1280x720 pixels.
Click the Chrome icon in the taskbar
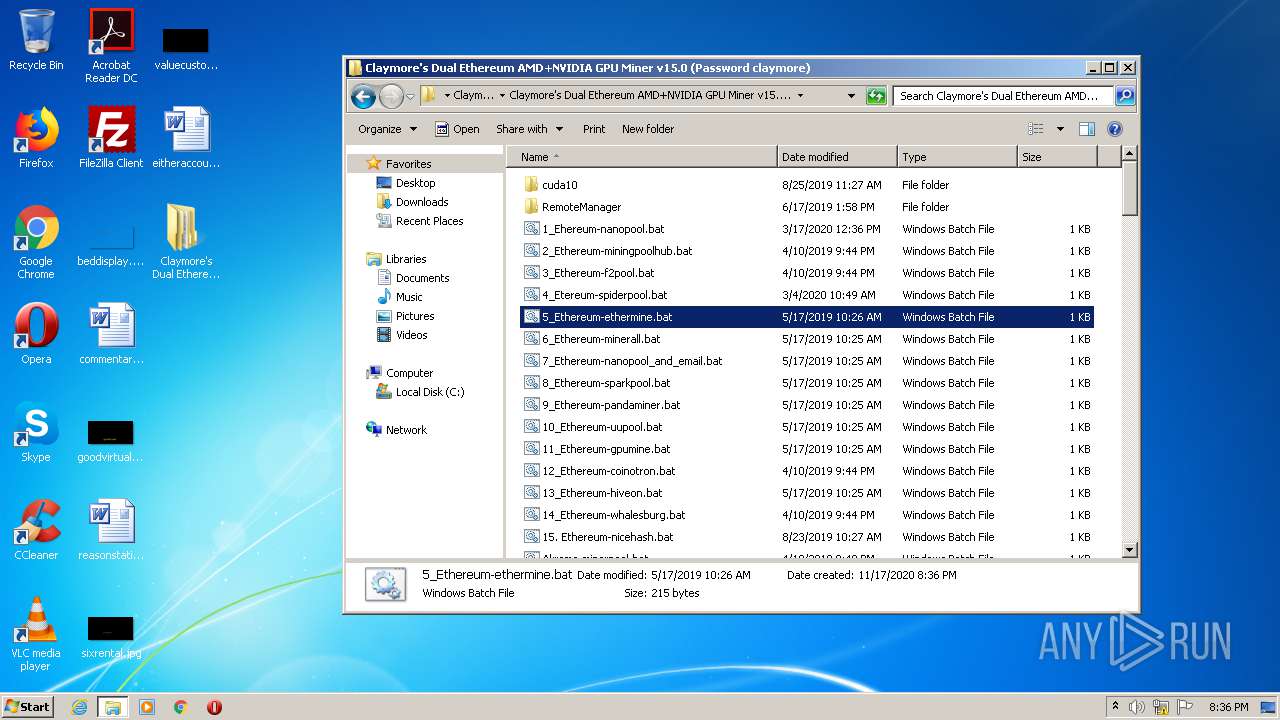coord(181,707)
